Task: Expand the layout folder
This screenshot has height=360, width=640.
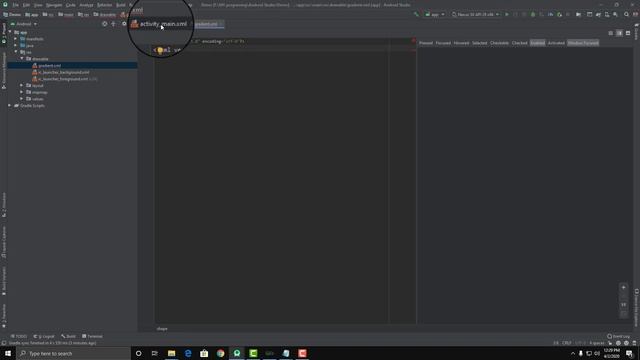Action: (22, 85)
